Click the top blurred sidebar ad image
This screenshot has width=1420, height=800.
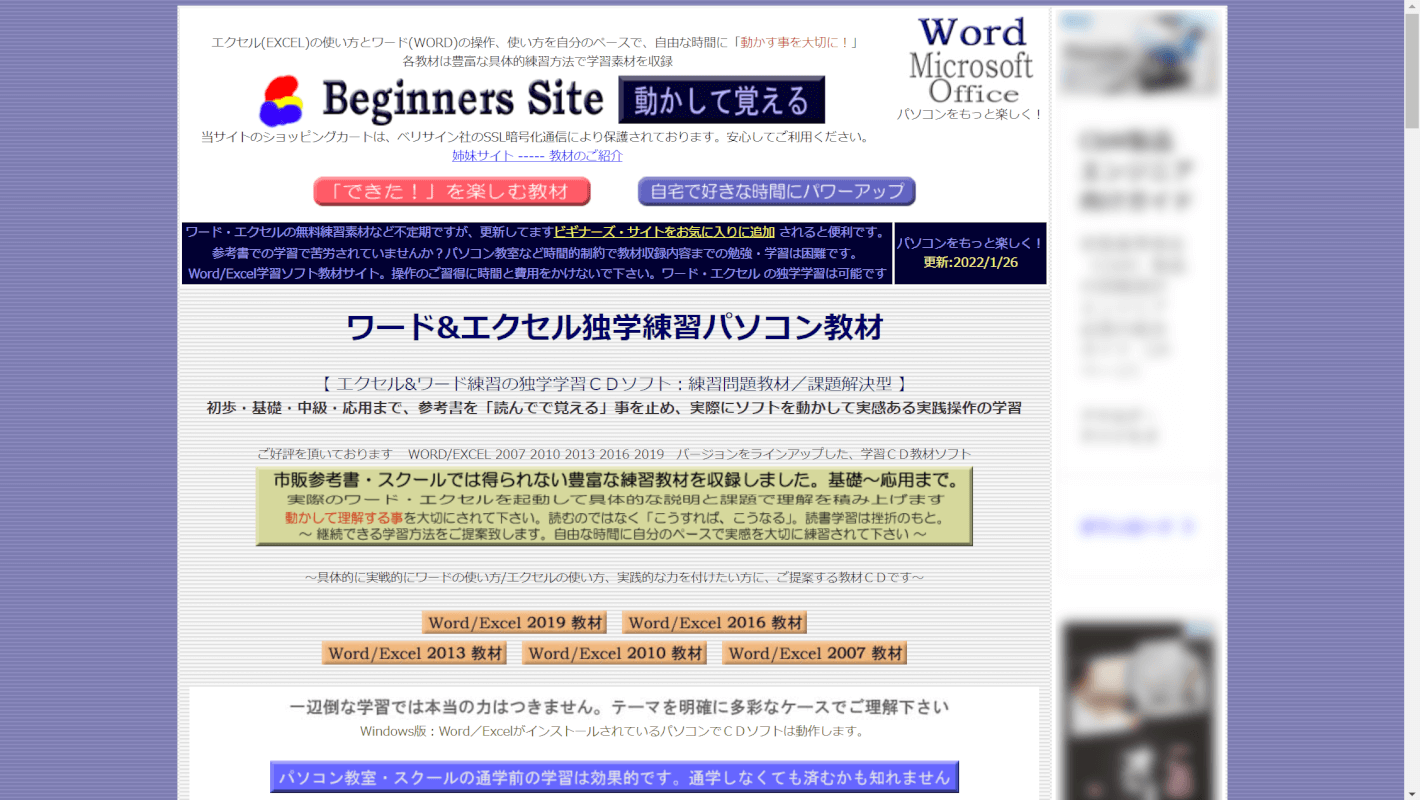pos(1139,54)
